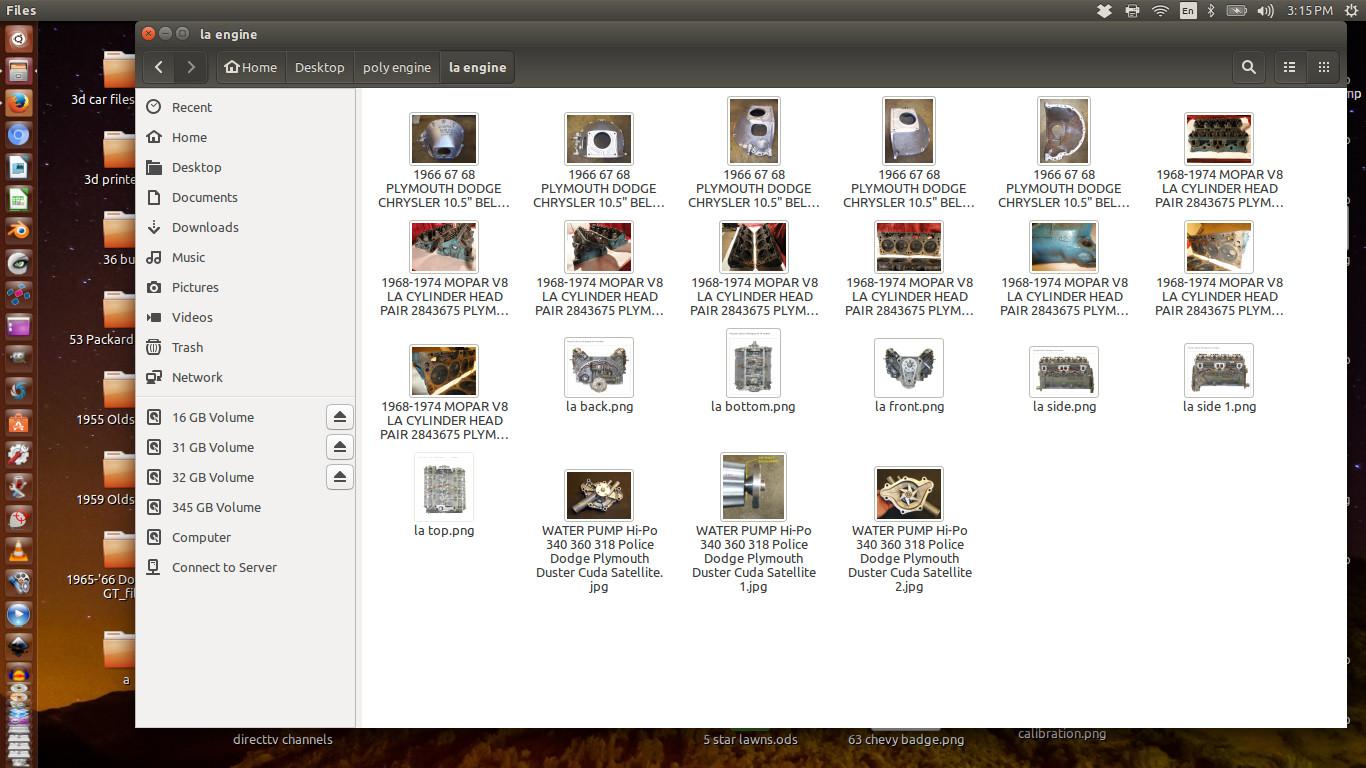Viewport: 1366px width, 768px height.
Task: Navigate to Home in the path bar
Action: [251, 67]
